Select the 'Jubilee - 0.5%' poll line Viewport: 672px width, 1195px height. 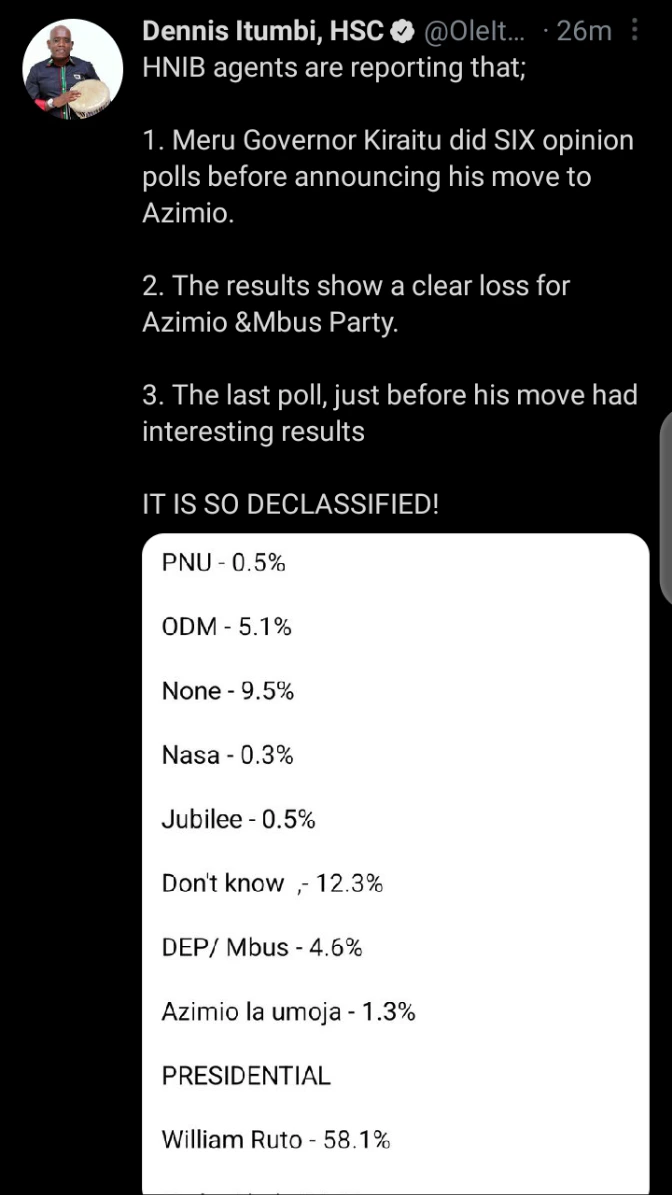point(238,819)
